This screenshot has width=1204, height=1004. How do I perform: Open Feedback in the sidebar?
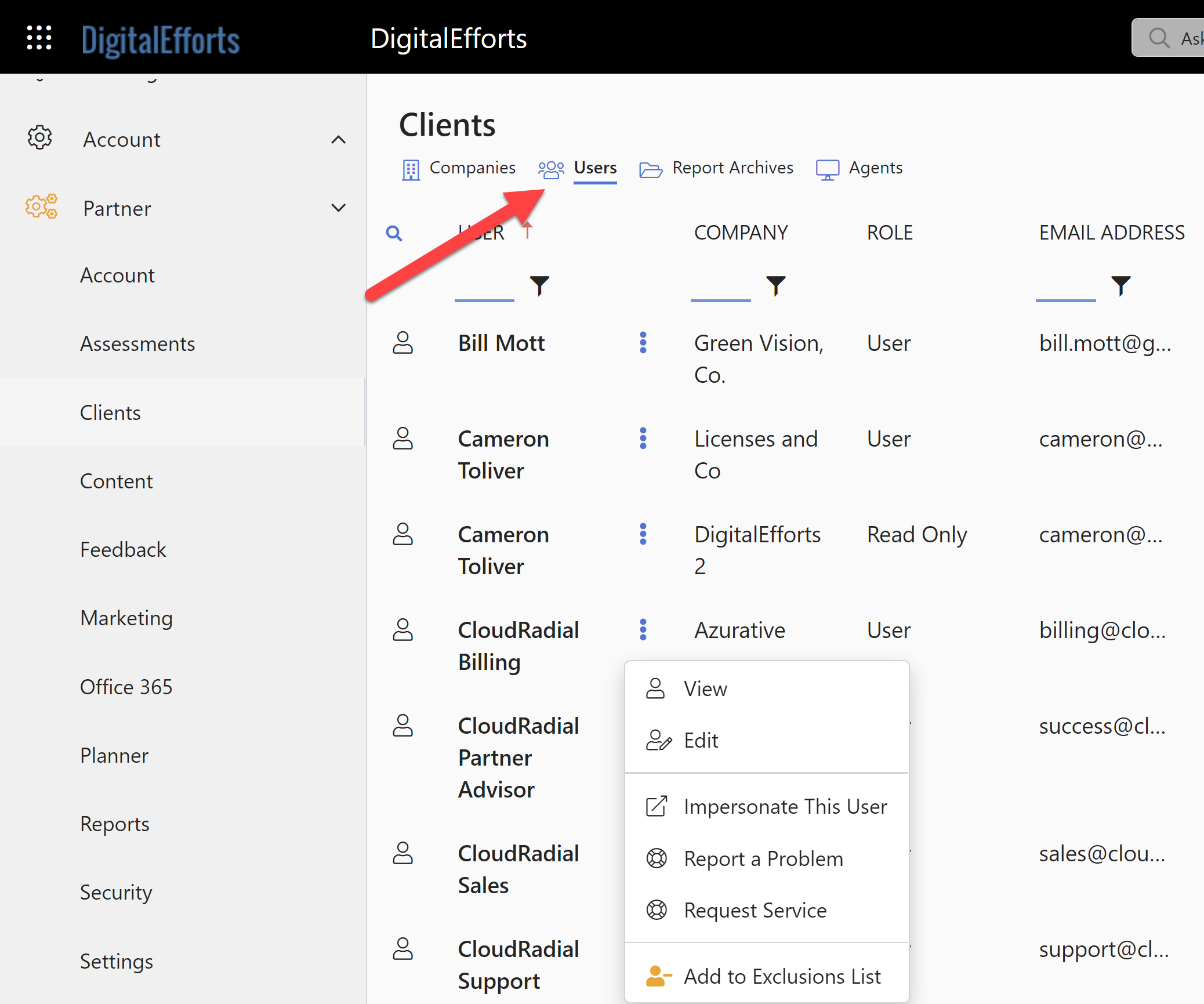(123, 549)
